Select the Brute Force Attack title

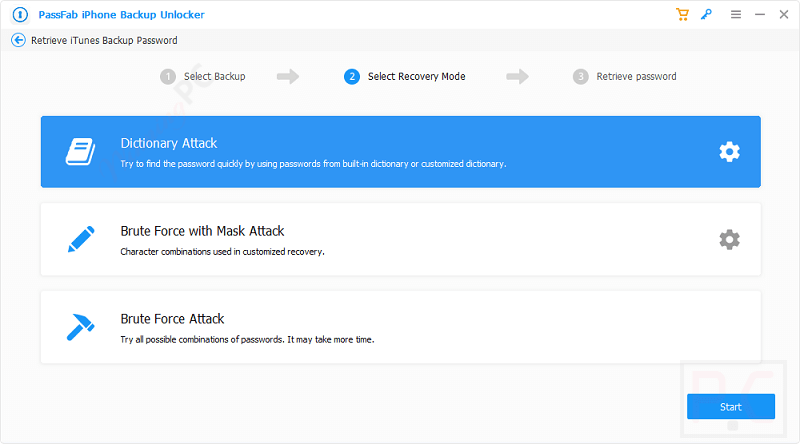[172, 319]
